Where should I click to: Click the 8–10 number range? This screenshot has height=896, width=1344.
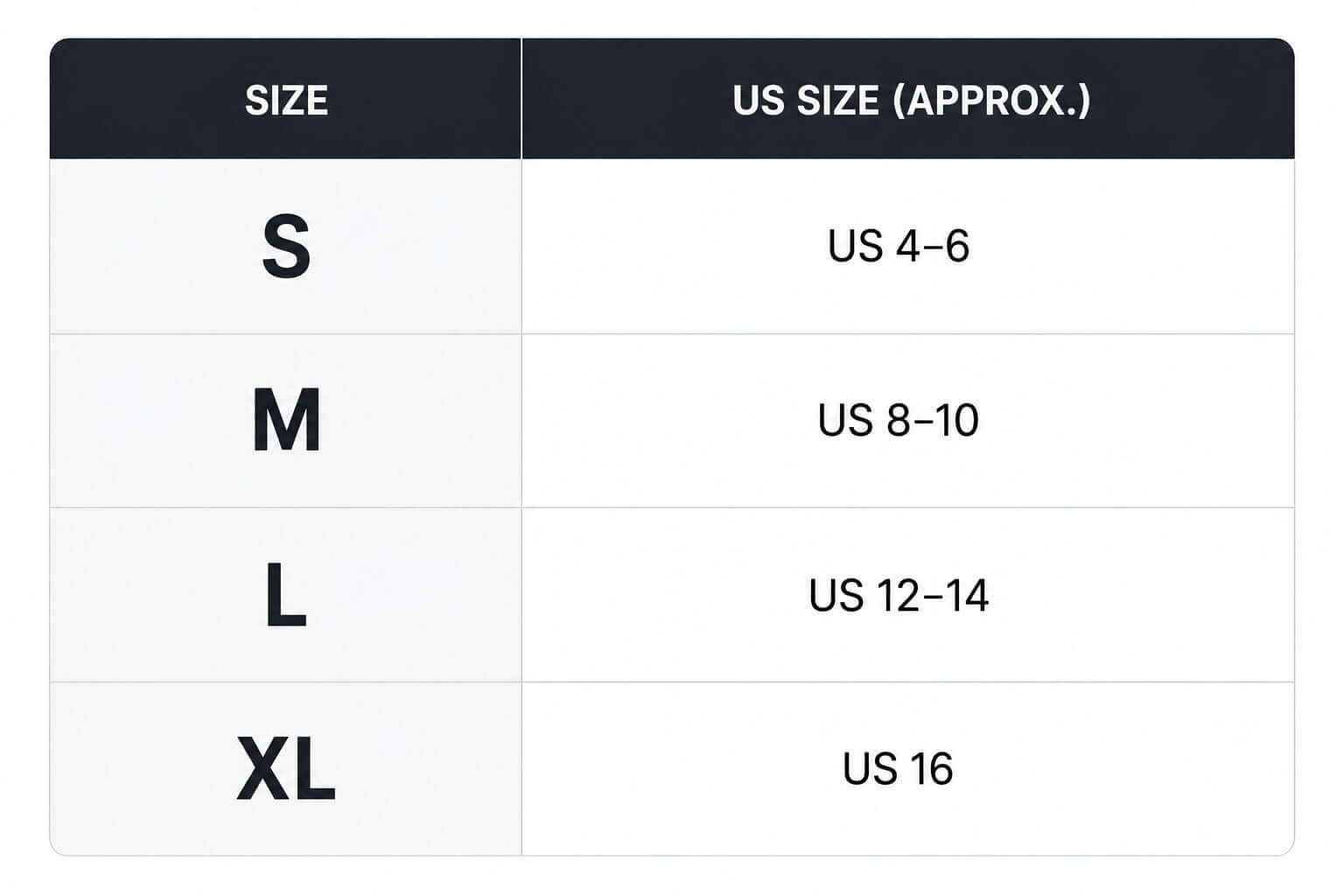(933, 420)
